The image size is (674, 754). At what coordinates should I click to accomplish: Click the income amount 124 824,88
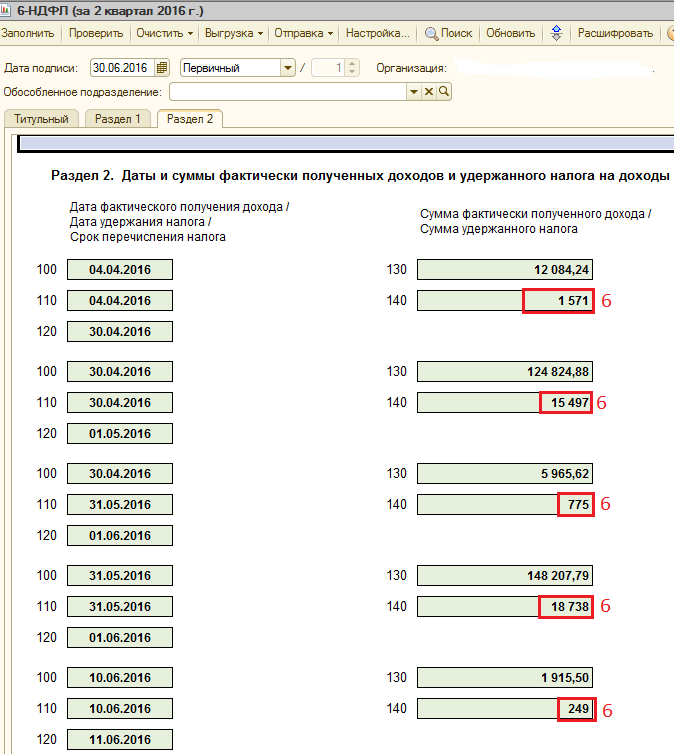505,372
